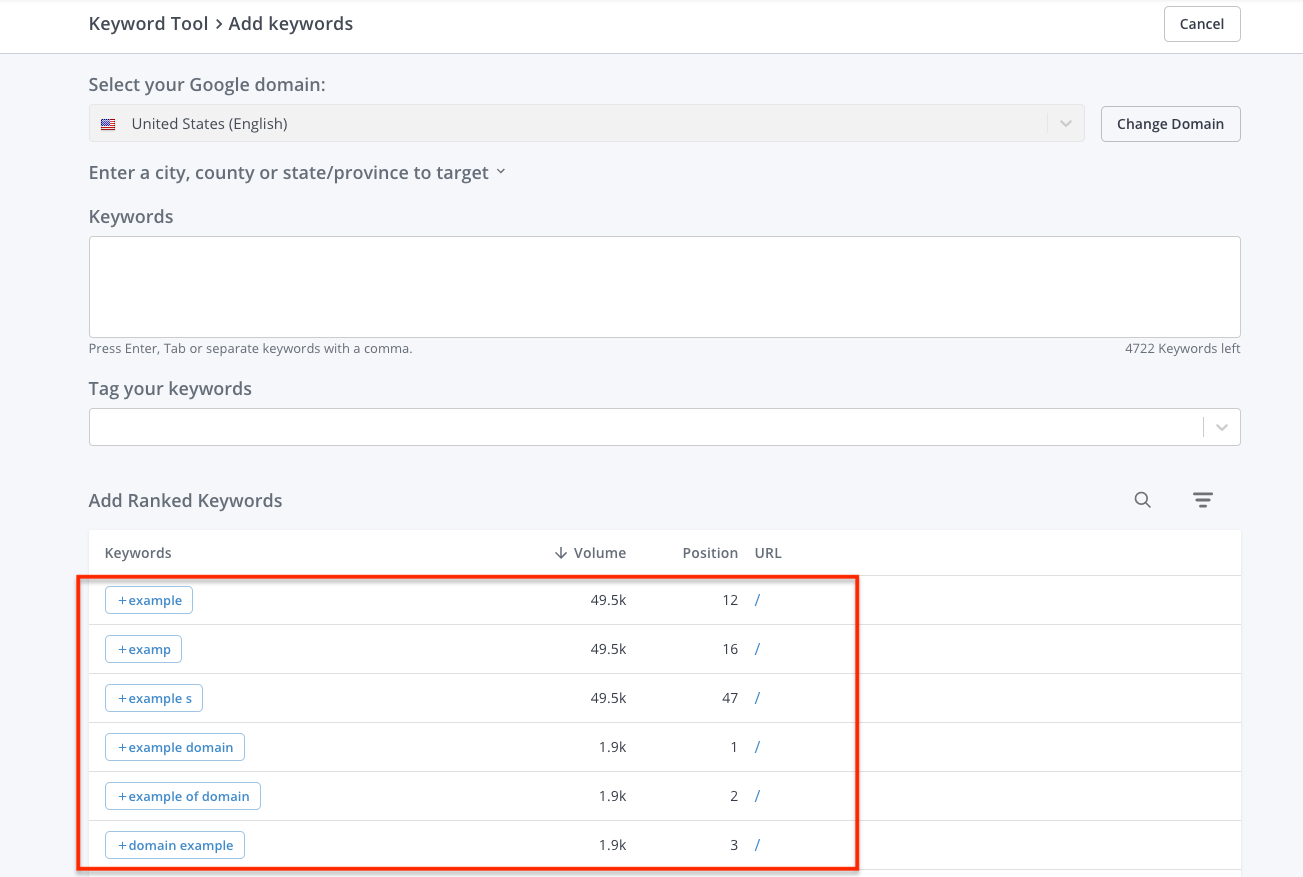This screenshot has width=1303, height=877.
Task: Expand the city, county or state target option
Action: click(x=297, y=172)
